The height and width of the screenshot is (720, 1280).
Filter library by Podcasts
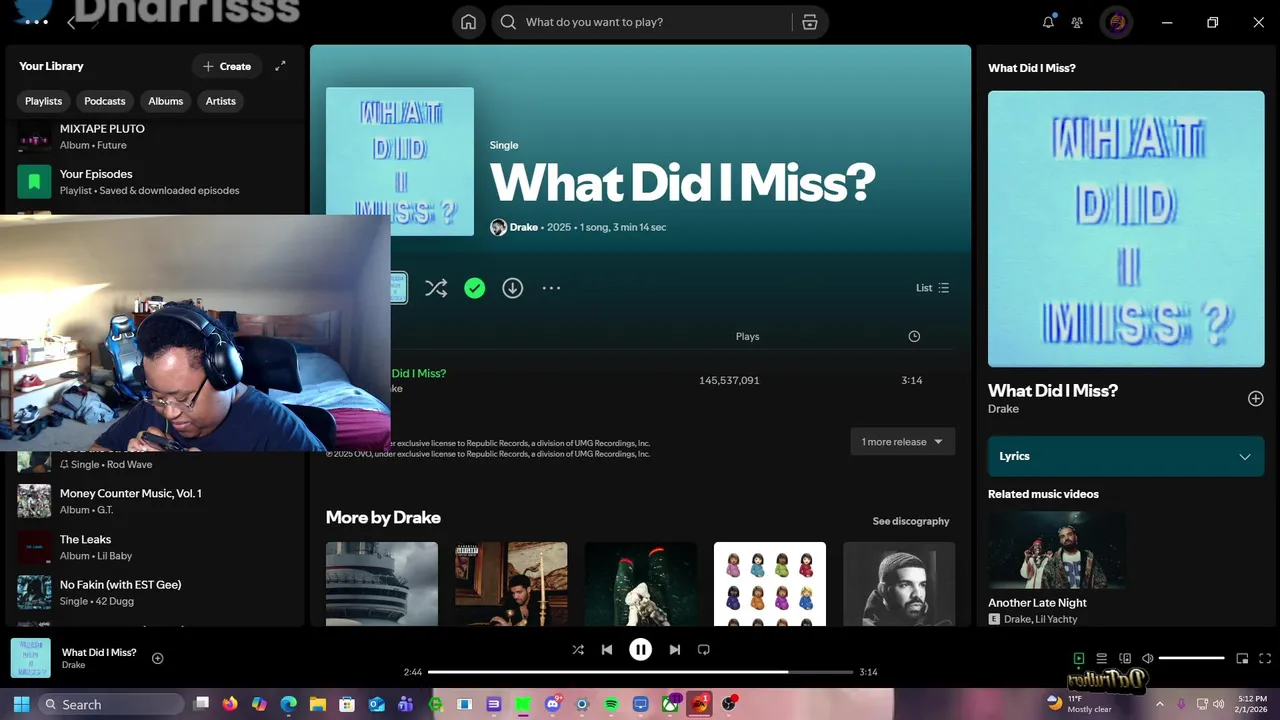pyautogui.click(x=105, y=101)
